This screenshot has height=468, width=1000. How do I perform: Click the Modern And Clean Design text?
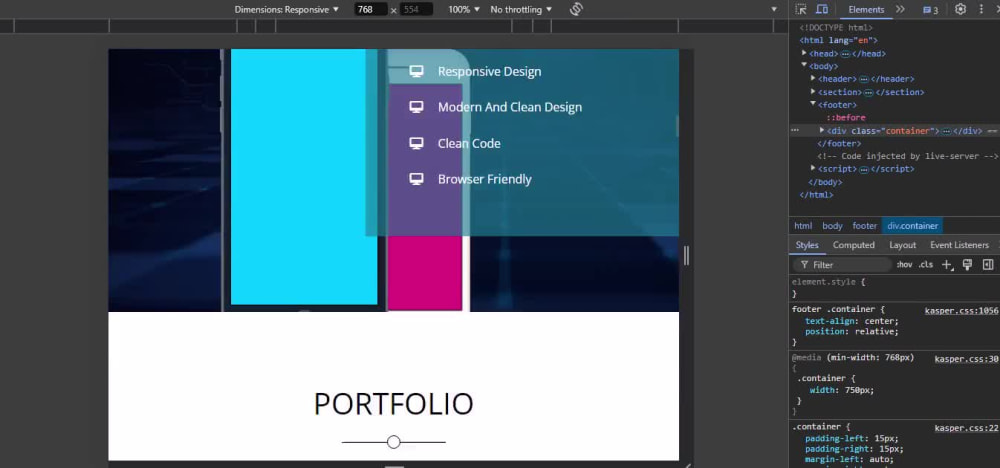point(510,107)
